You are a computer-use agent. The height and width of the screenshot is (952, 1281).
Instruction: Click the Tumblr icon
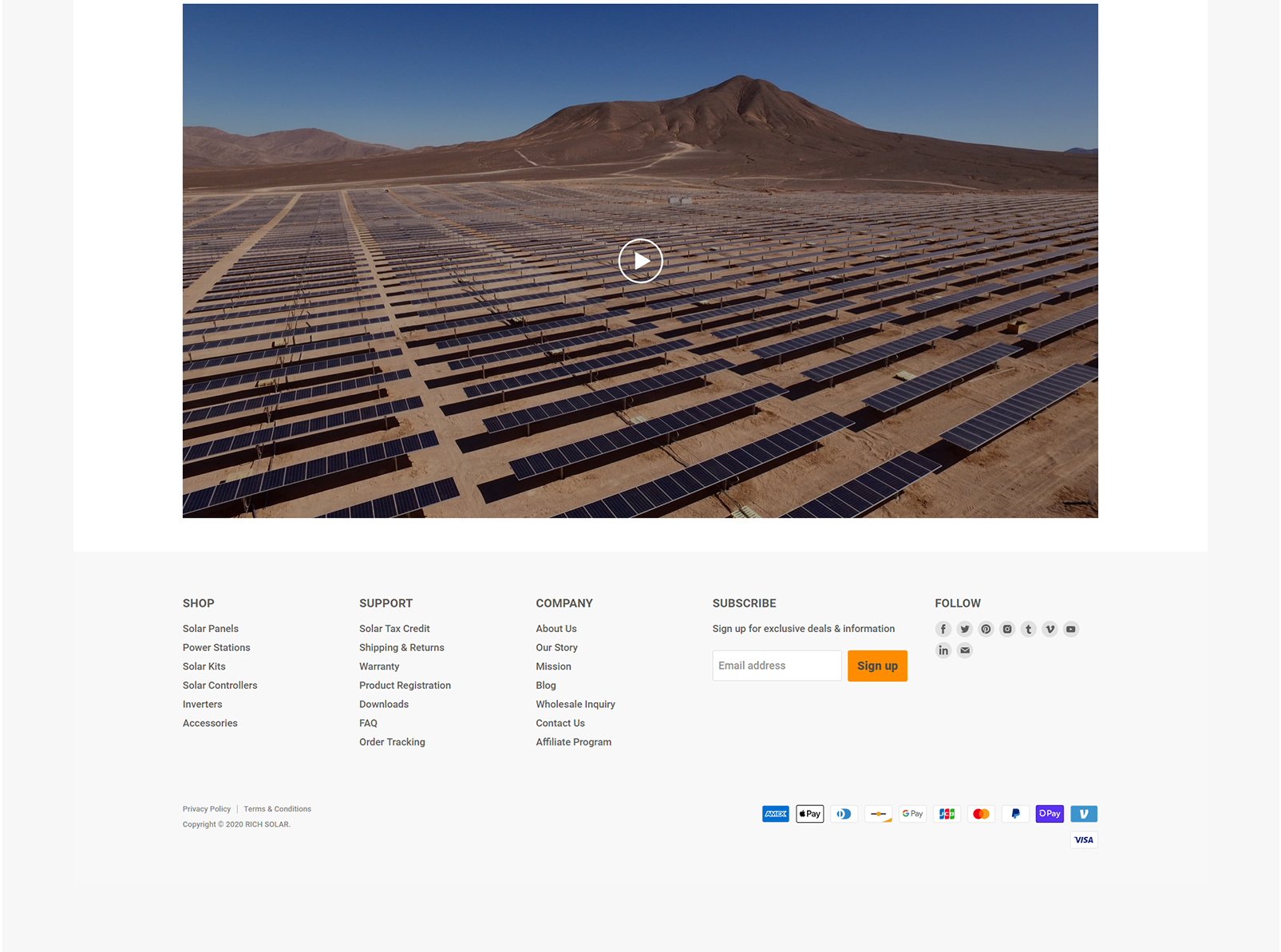click(x=1028, y=629)
